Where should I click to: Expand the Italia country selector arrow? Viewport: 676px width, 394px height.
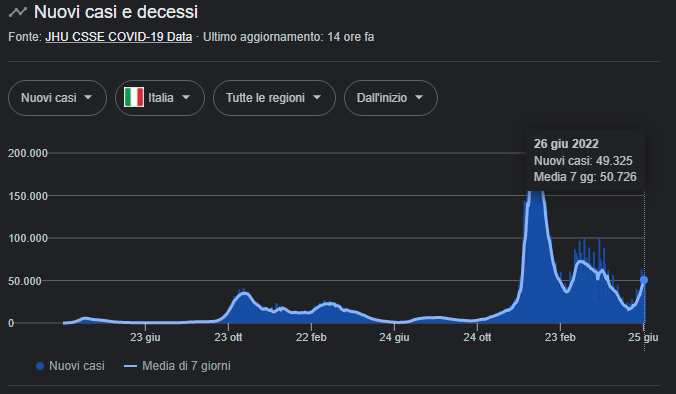pos(186,97)
